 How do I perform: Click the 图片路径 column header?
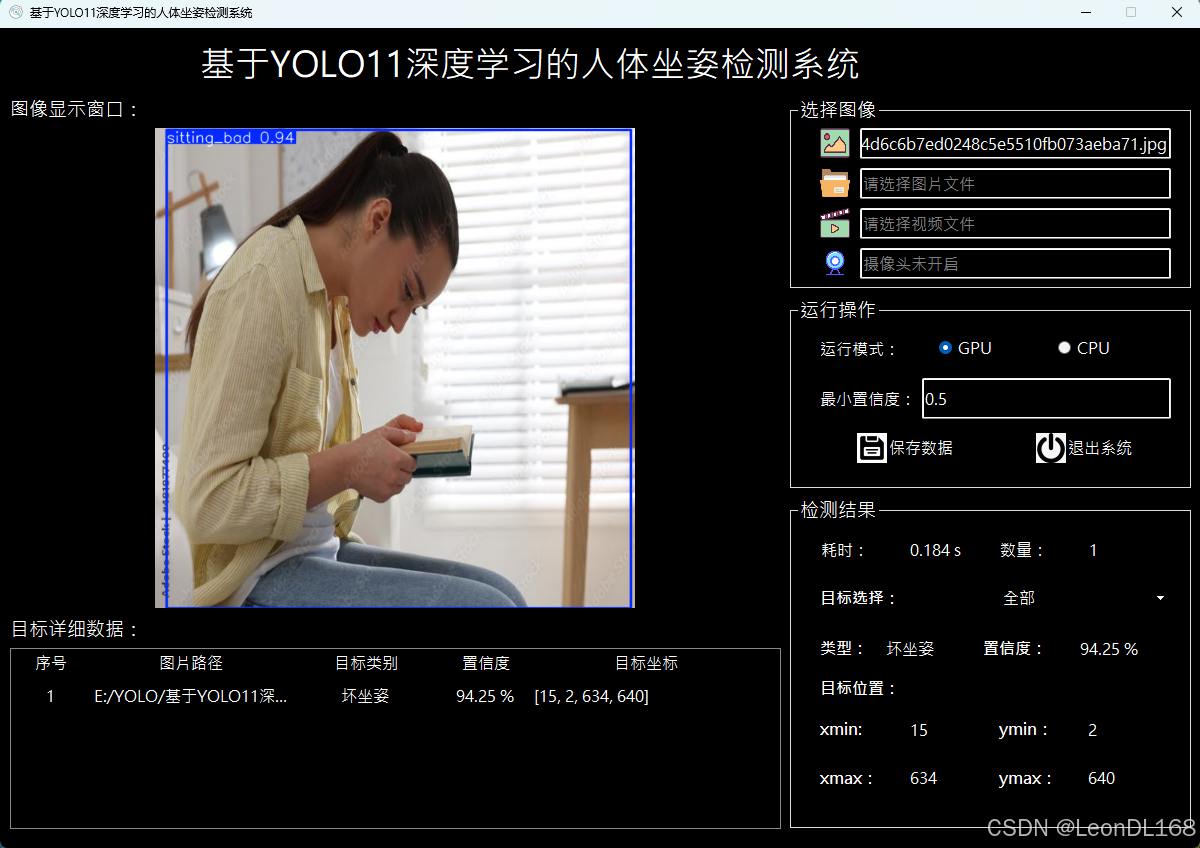(191, 663)
